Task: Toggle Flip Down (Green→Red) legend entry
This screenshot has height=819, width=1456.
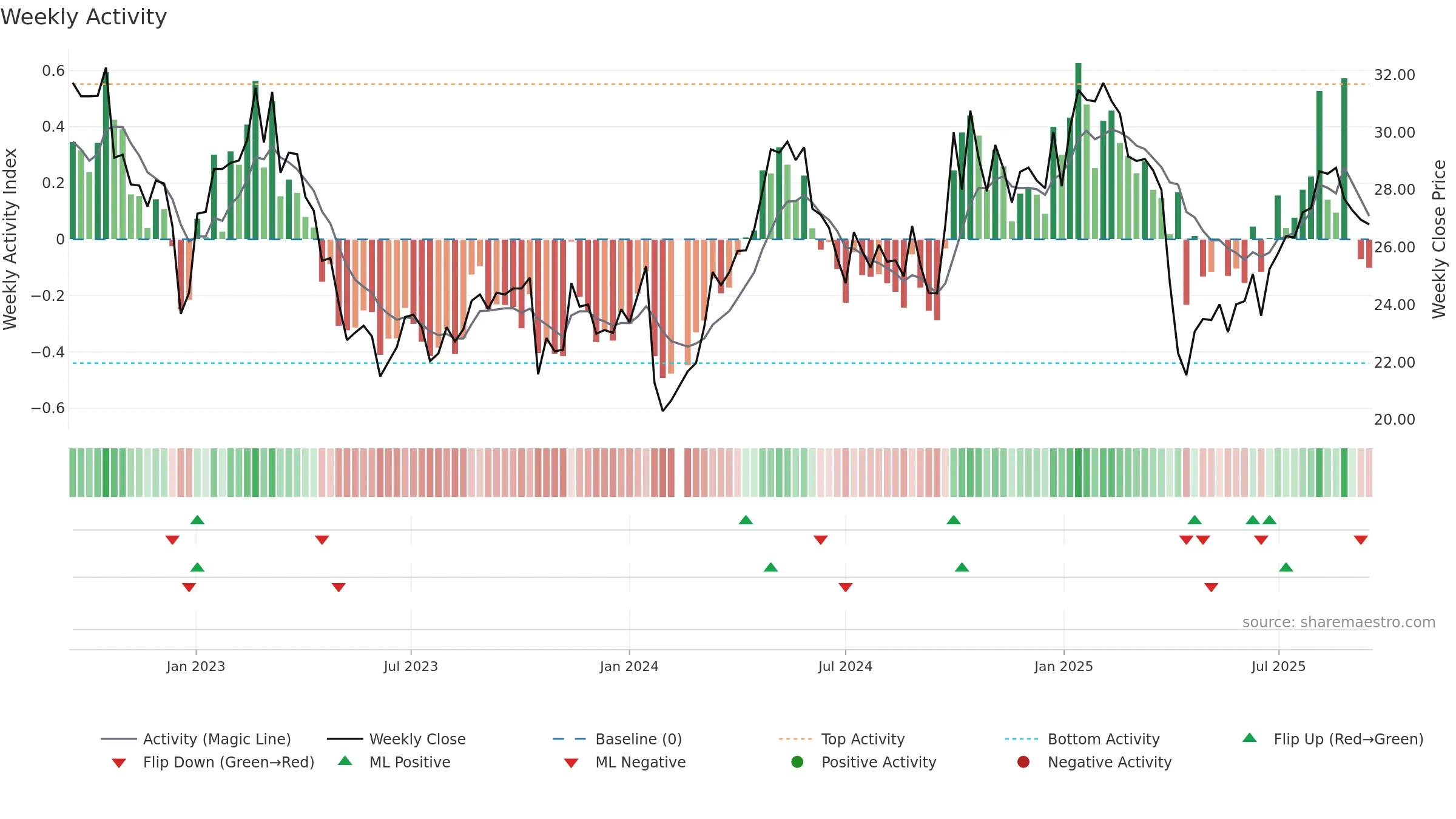Action: 213,762
